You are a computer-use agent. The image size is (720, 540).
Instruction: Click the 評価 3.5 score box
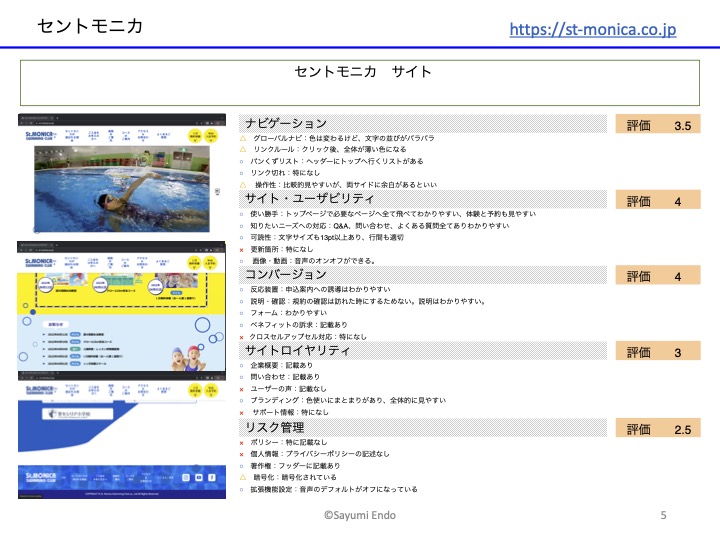click(x=657, y=125)
